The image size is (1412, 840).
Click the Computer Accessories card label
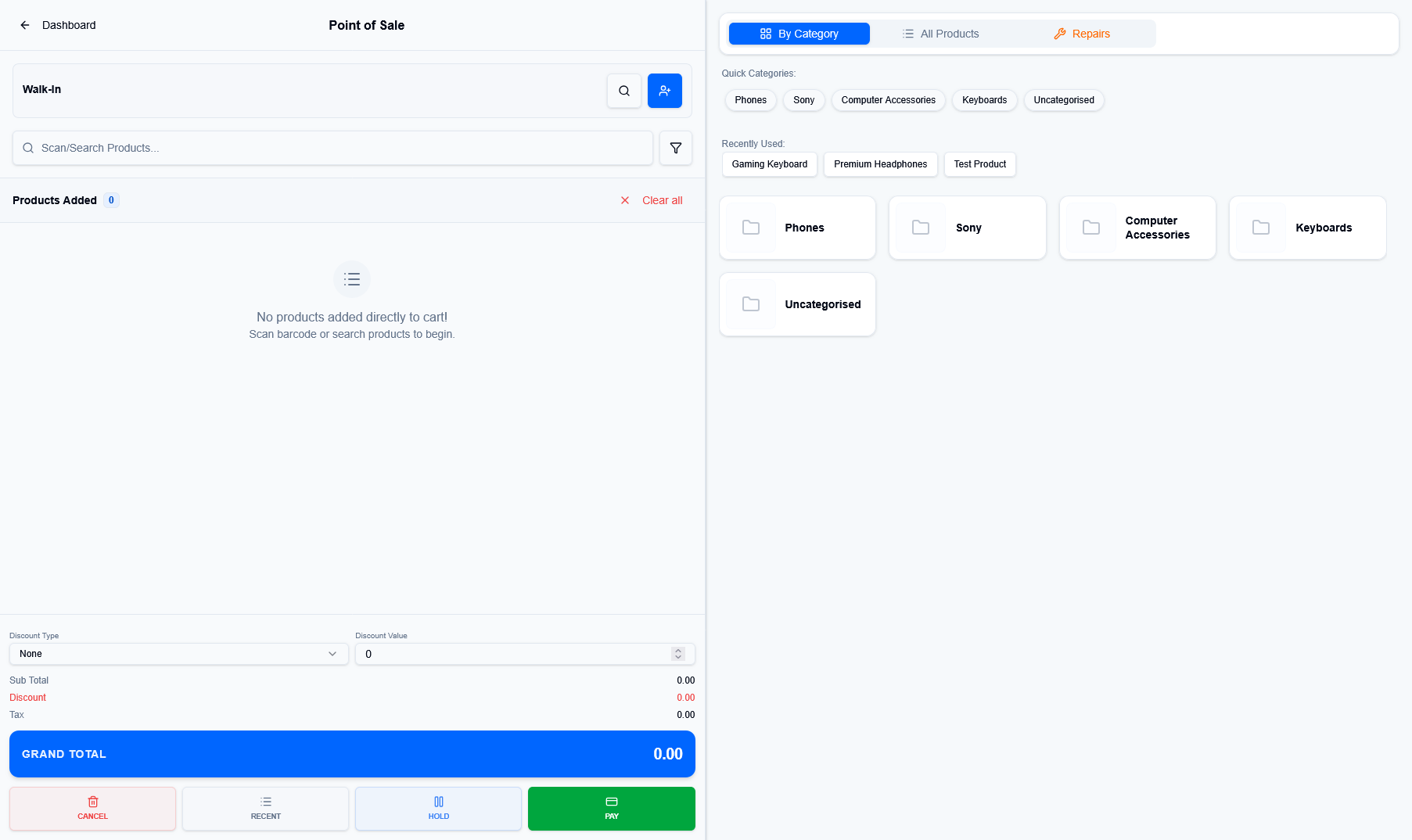tap(1157, 228)
